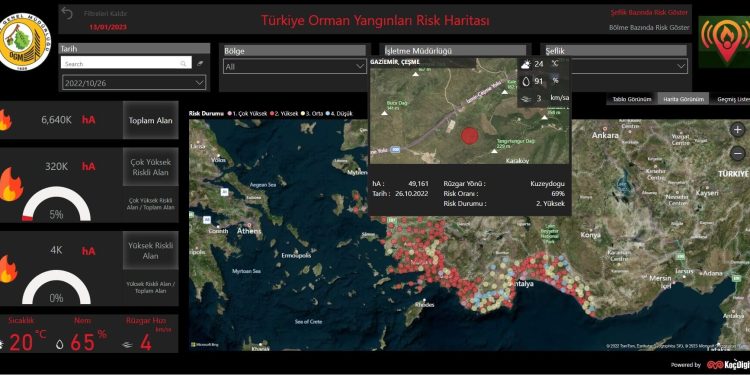Click the flame icon beside 6,640K
This screenshot has width=750, height=375.
4,120
